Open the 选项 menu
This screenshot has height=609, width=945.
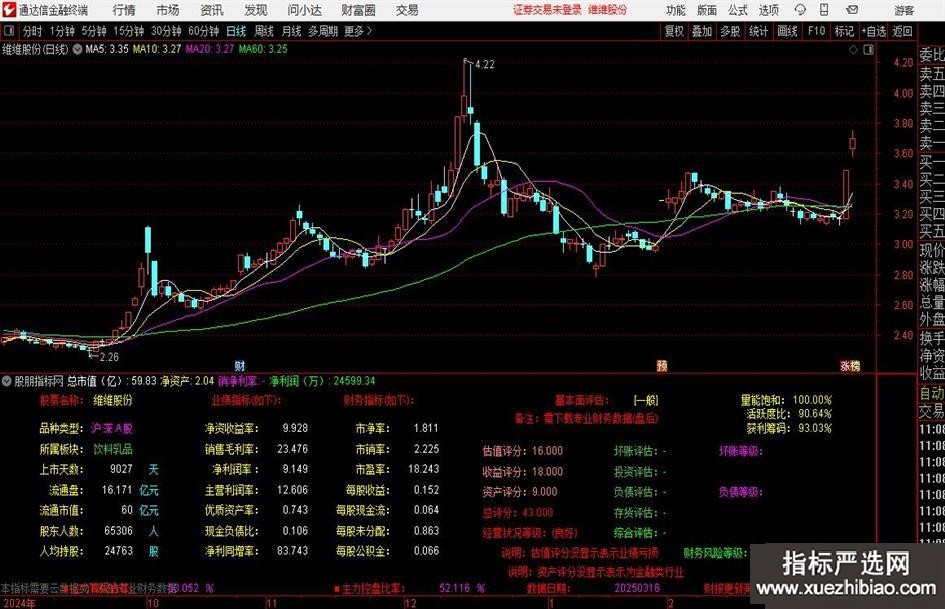click(768, 10)
